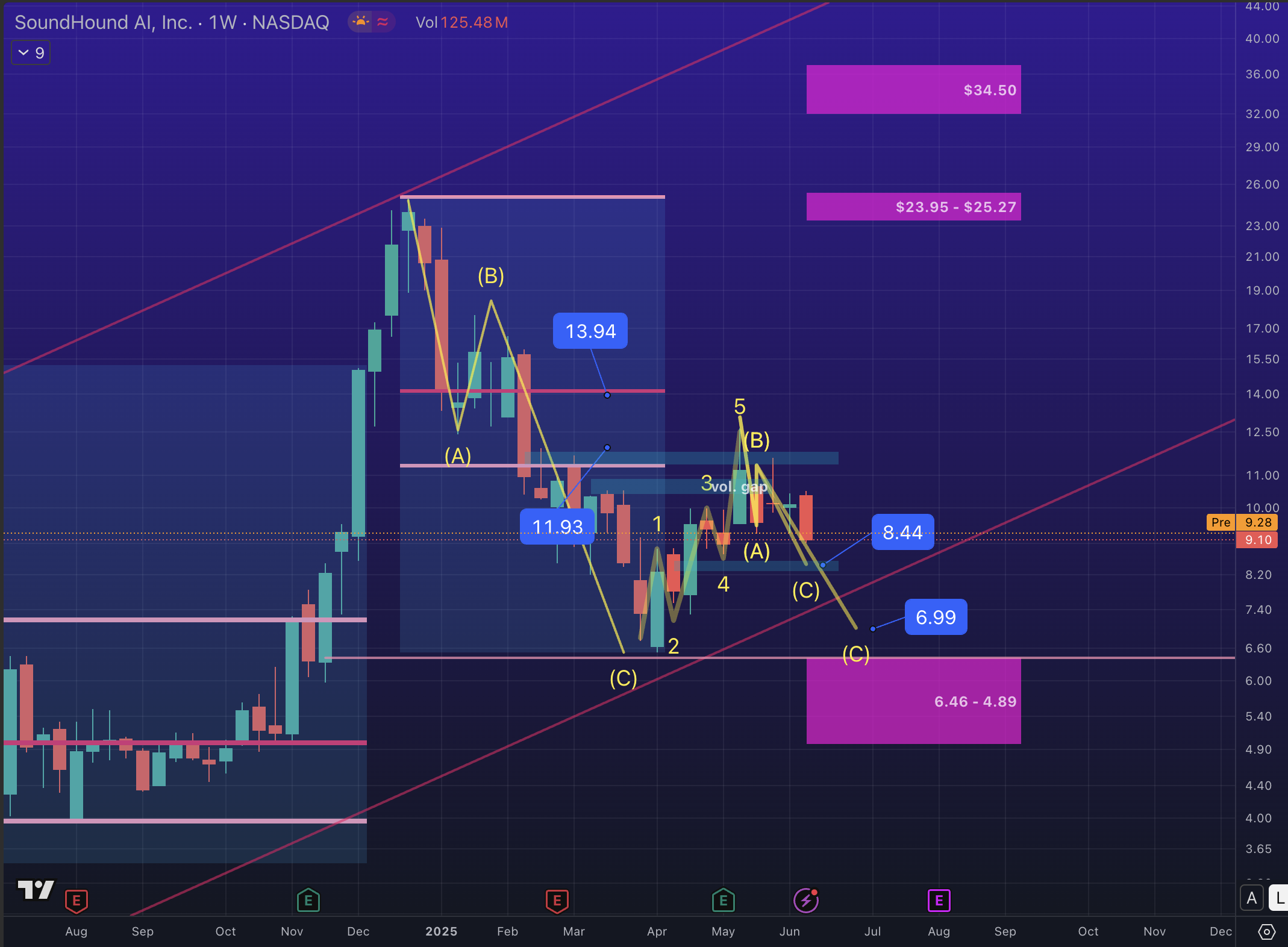Click the purple upcoming earnings marker near August
The image size is (1288, 947).
point(939,901)
